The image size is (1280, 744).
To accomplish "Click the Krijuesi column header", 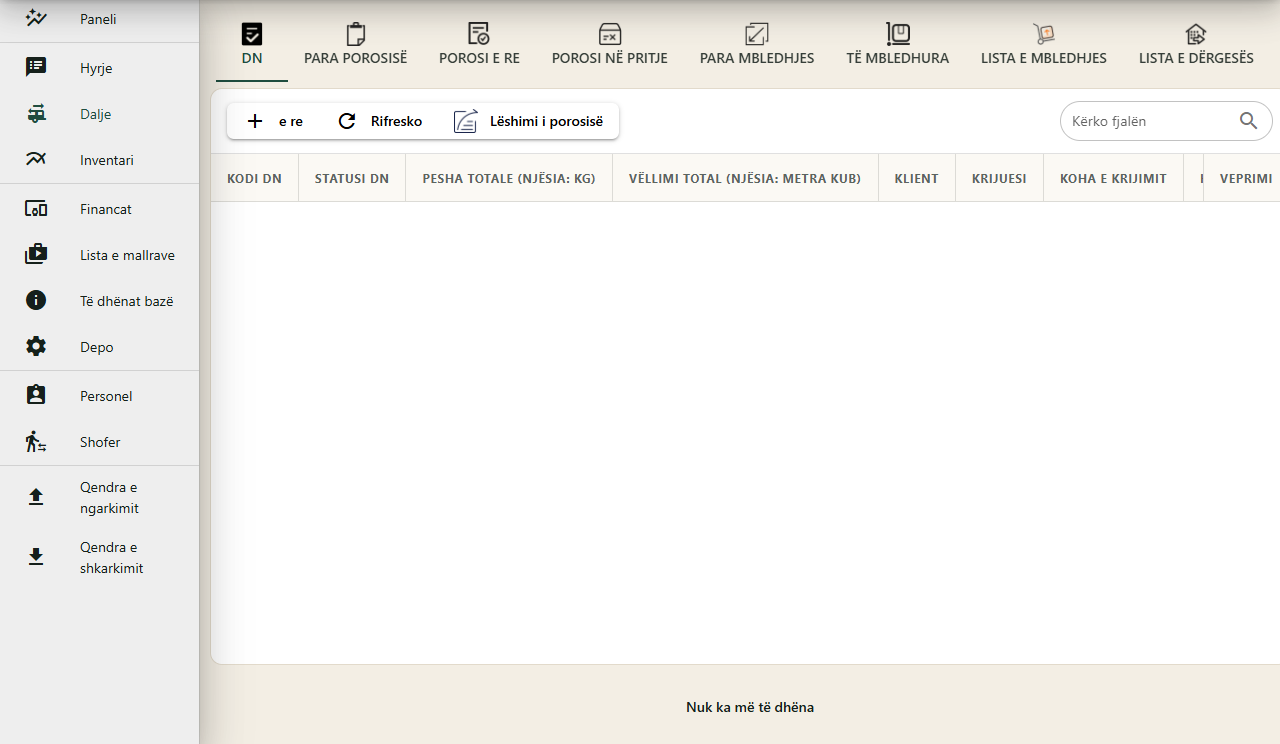I will [x=999, y=178].
